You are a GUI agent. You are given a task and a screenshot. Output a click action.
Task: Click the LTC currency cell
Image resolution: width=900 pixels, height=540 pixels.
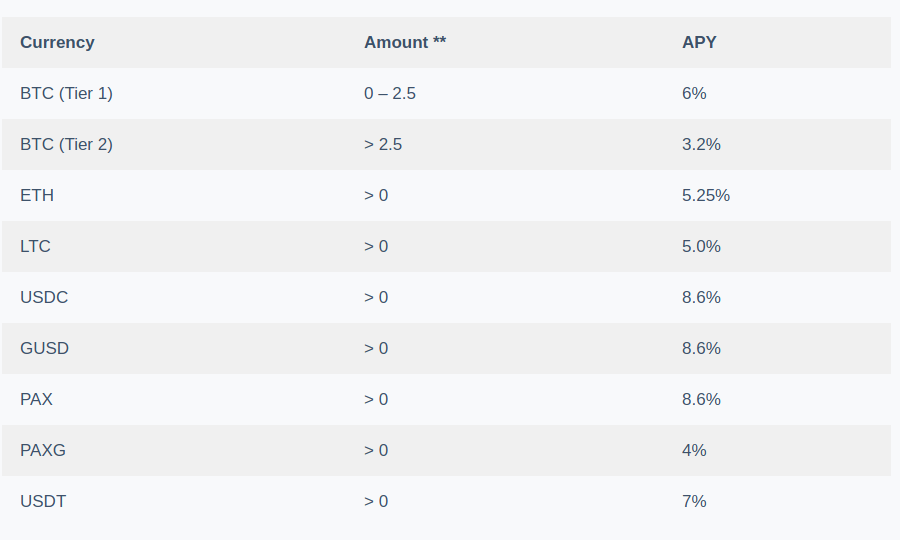click(x=36, y=246)
